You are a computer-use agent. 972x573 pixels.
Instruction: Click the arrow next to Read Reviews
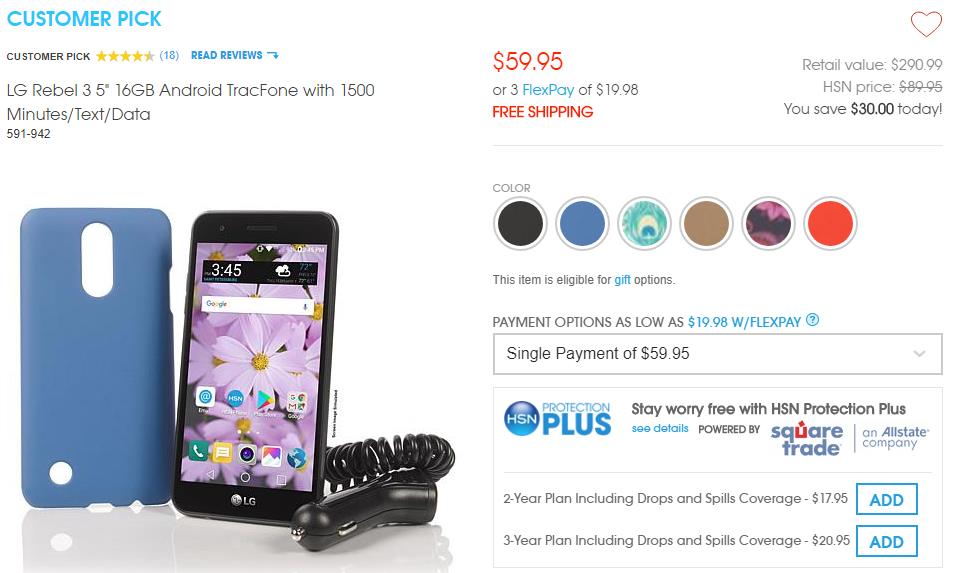point(273,55)
